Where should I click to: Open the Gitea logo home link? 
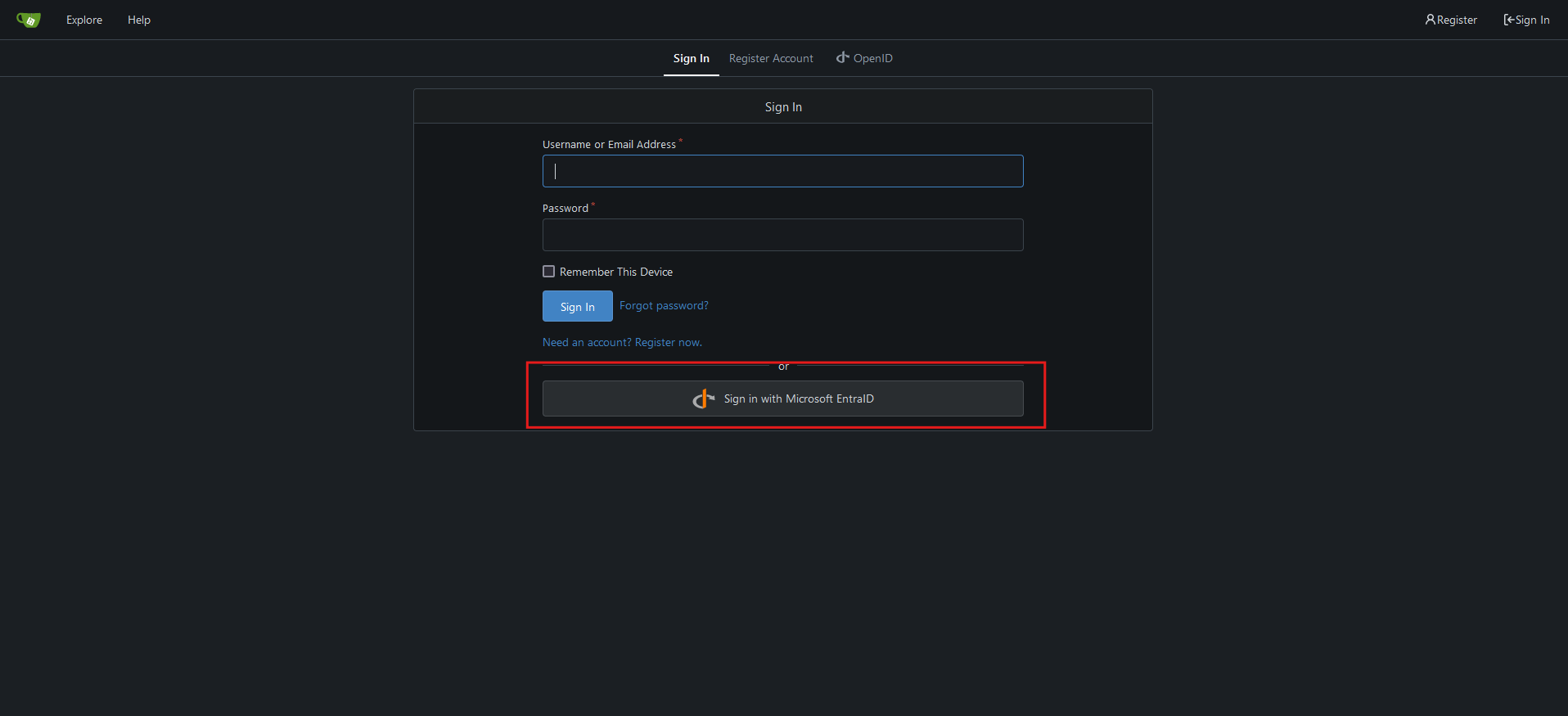coord(29,20)
